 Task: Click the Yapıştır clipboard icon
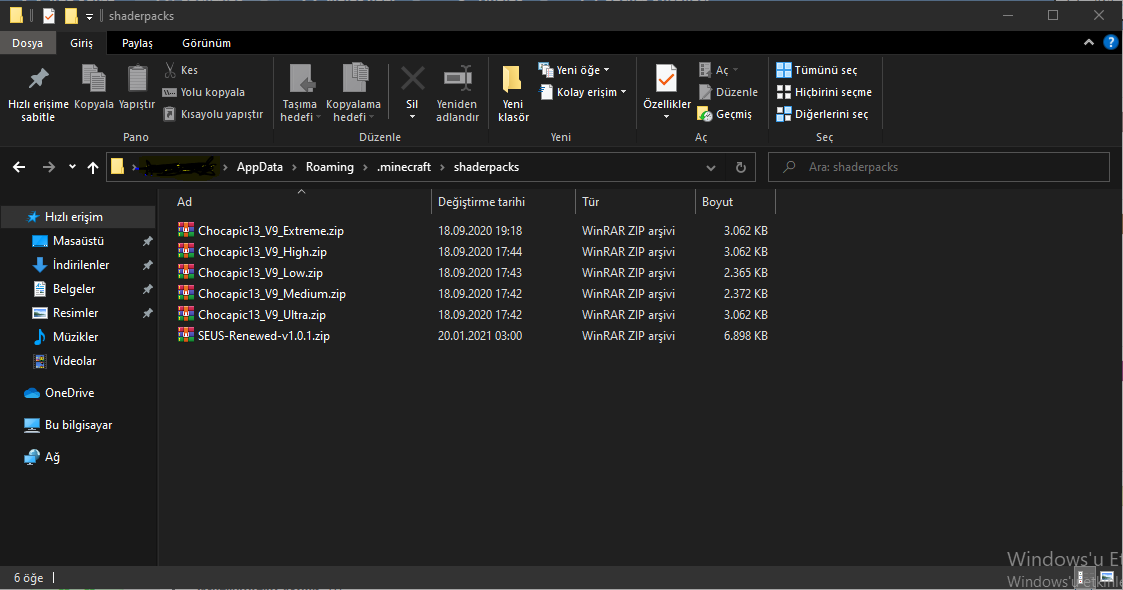pos(137,80)
